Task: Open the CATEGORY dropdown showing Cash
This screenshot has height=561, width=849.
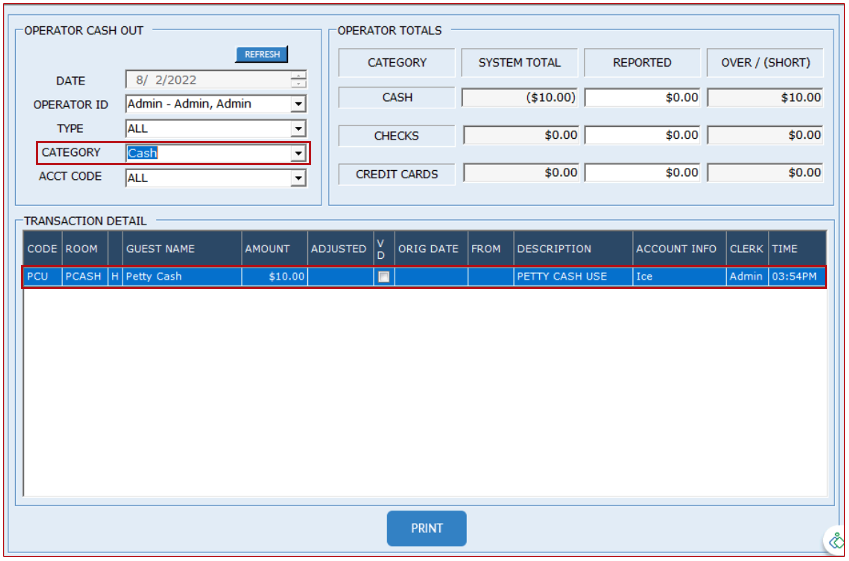Action: pos(298,153)
